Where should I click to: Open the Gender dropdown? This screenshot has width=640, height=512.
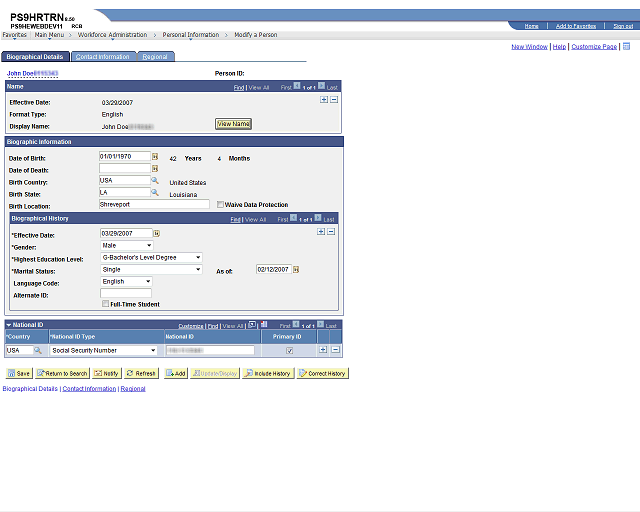127,245
